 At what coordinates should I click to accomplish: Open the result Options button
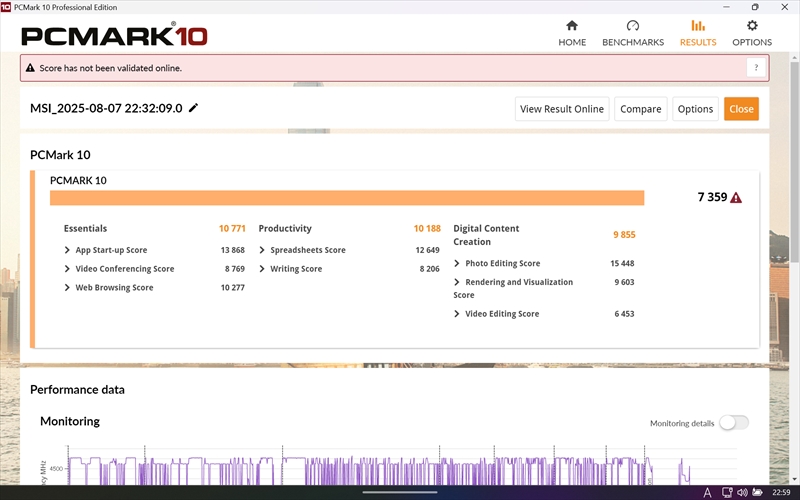pyautogui.click(x=695, y=109)
